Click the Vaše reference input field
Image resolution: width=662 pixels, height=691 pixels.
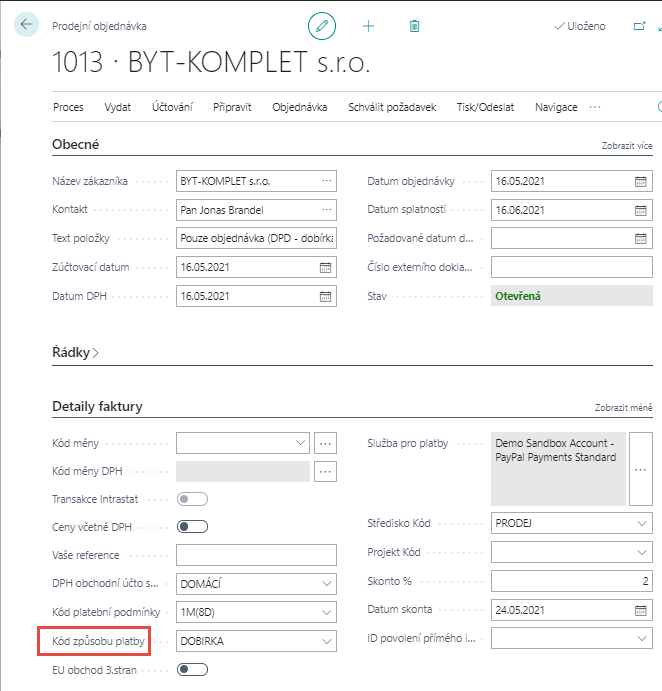tap(256, 556)
